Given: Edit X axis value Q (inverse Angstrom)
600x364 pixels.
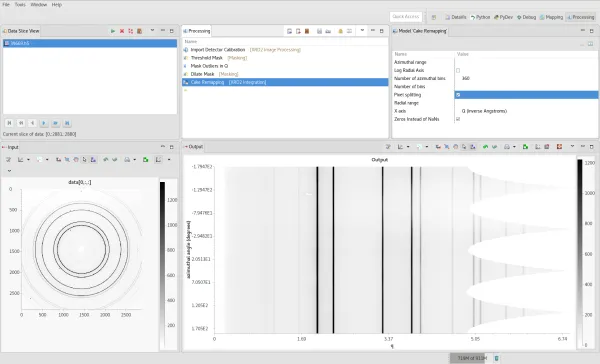Looking at the screenshot, I should (526, 111).
